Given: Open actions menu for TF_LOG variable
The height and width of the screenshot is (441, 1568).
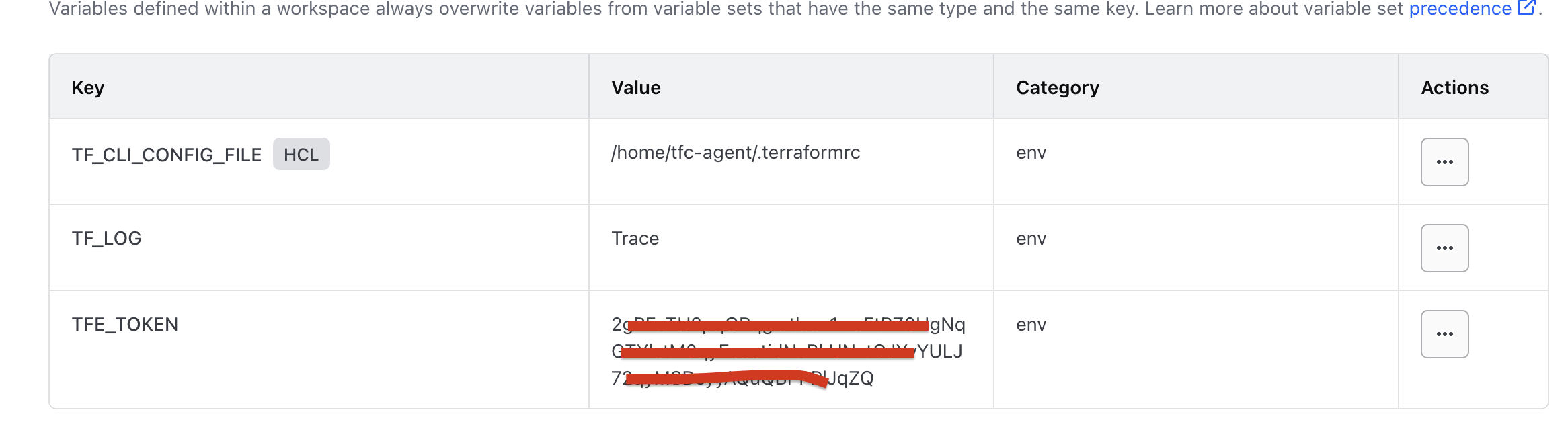Looking at the screenshot, I should (1444, 248).
